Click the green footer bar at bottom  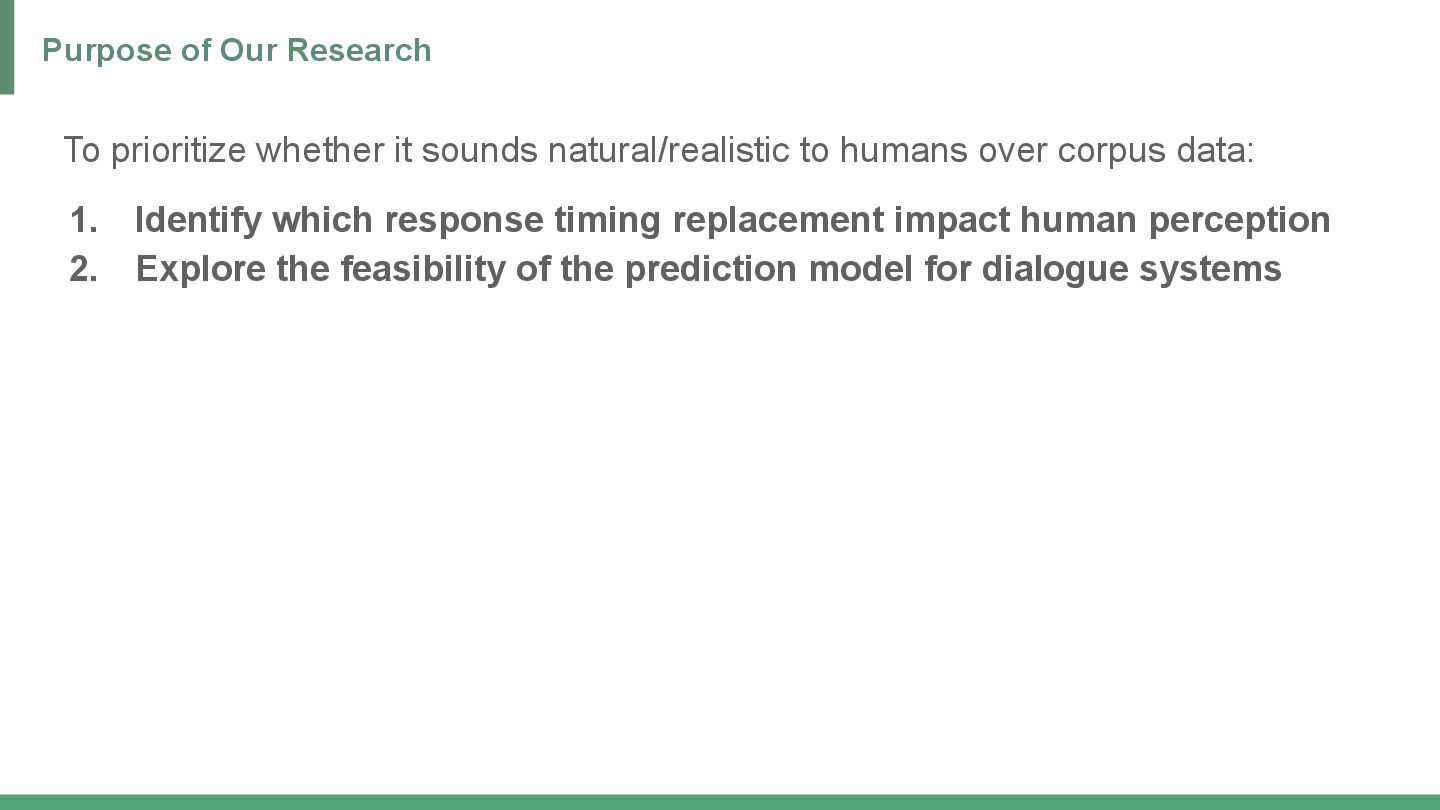(720, 802)
